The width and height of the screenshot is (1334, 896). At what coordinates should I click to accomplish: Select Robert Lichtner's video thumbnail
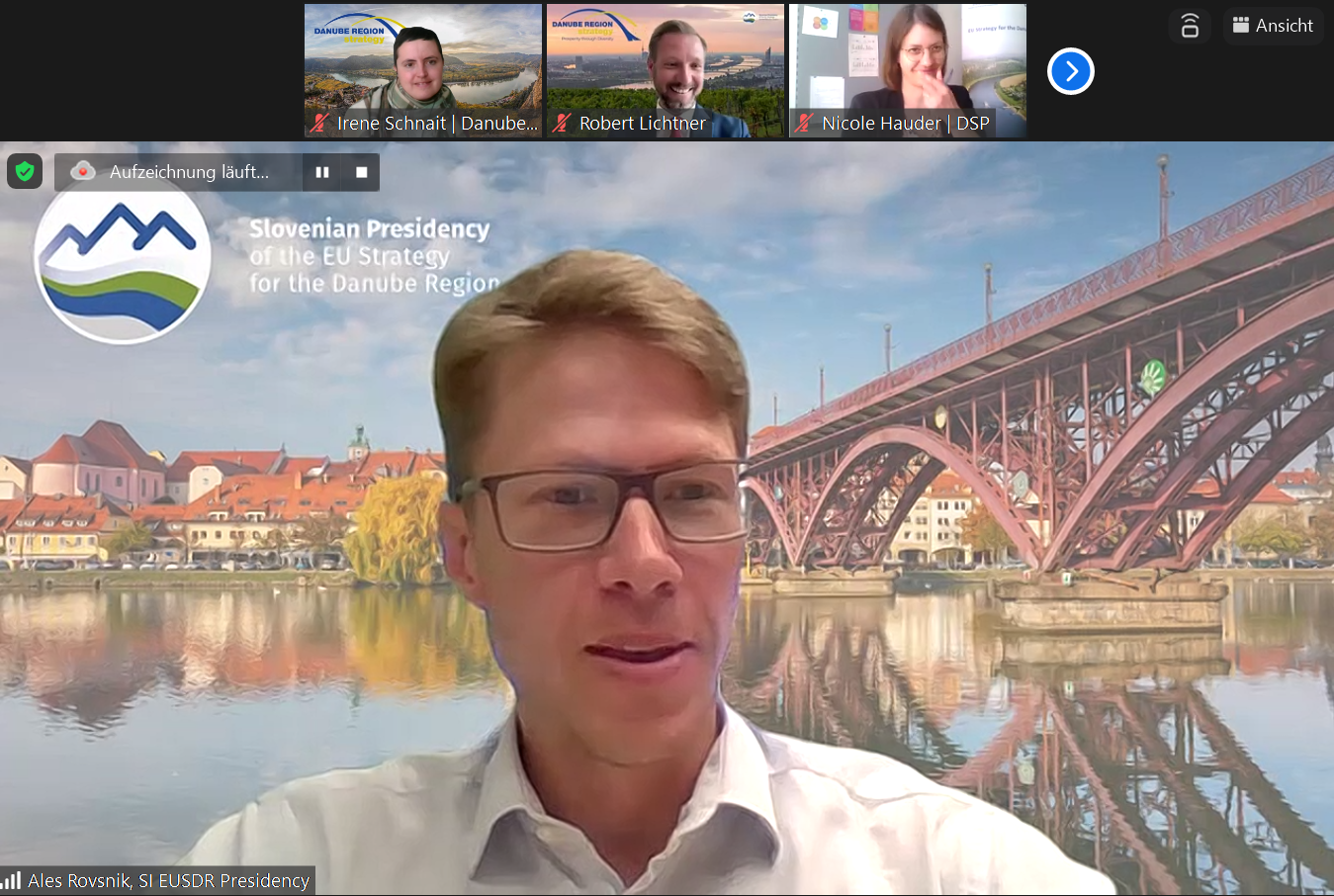666,59
